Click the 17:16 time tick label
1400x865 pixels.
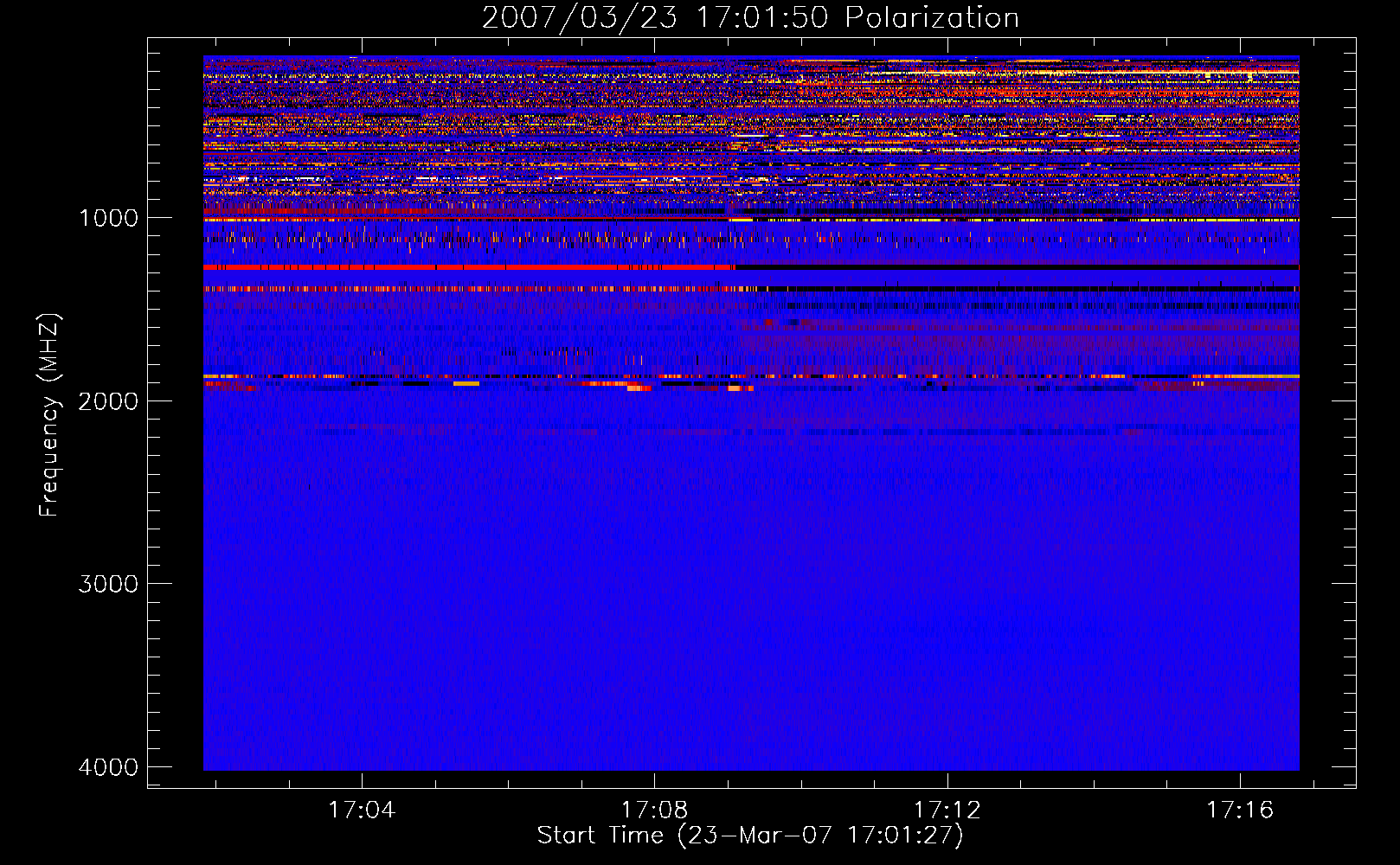[x=1241, y=810]
